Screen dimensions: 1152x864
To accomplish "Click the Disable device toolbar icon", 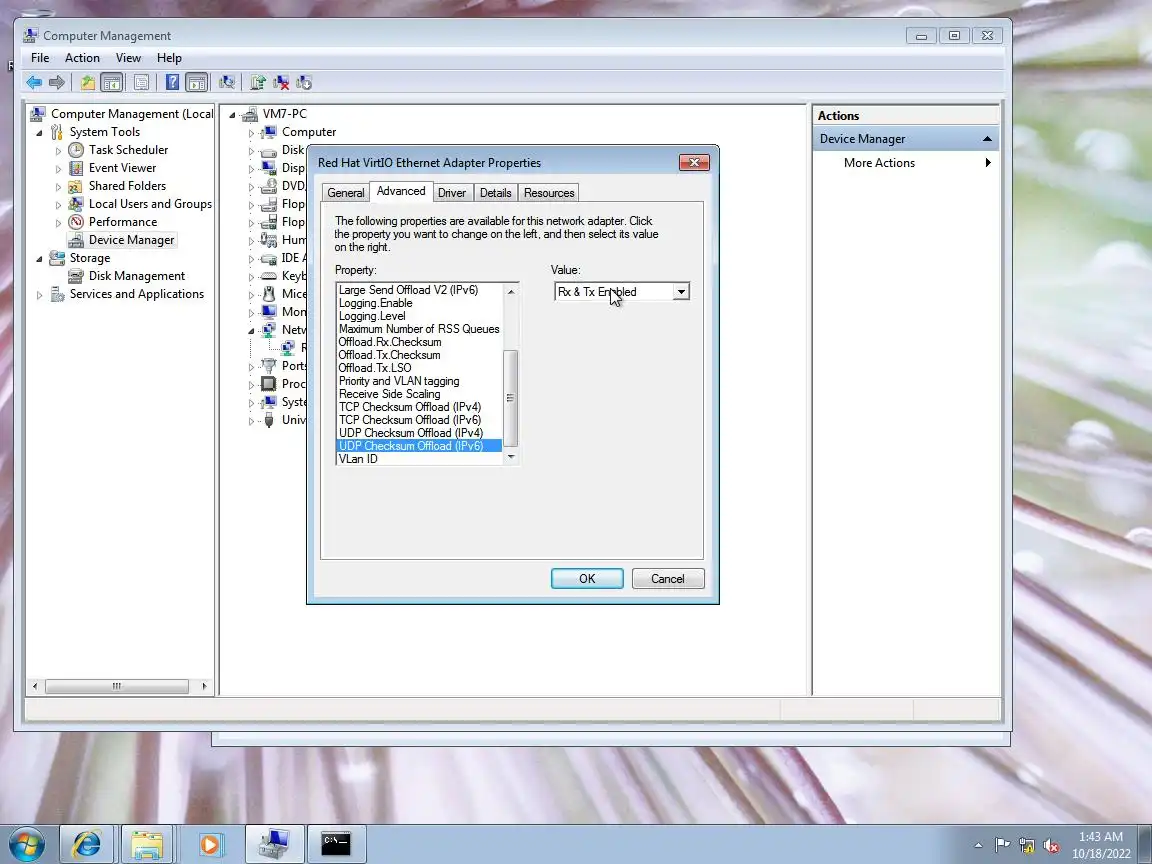I will 303,82.
